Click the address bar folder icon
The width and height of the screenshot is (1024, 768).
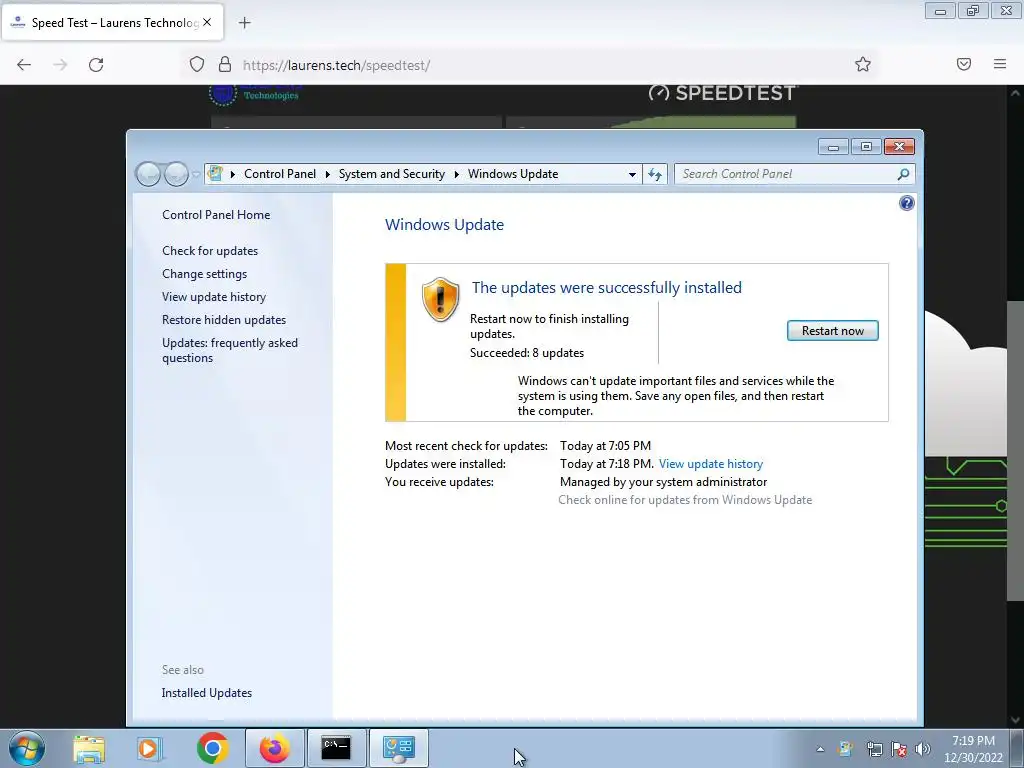point(215,174)
